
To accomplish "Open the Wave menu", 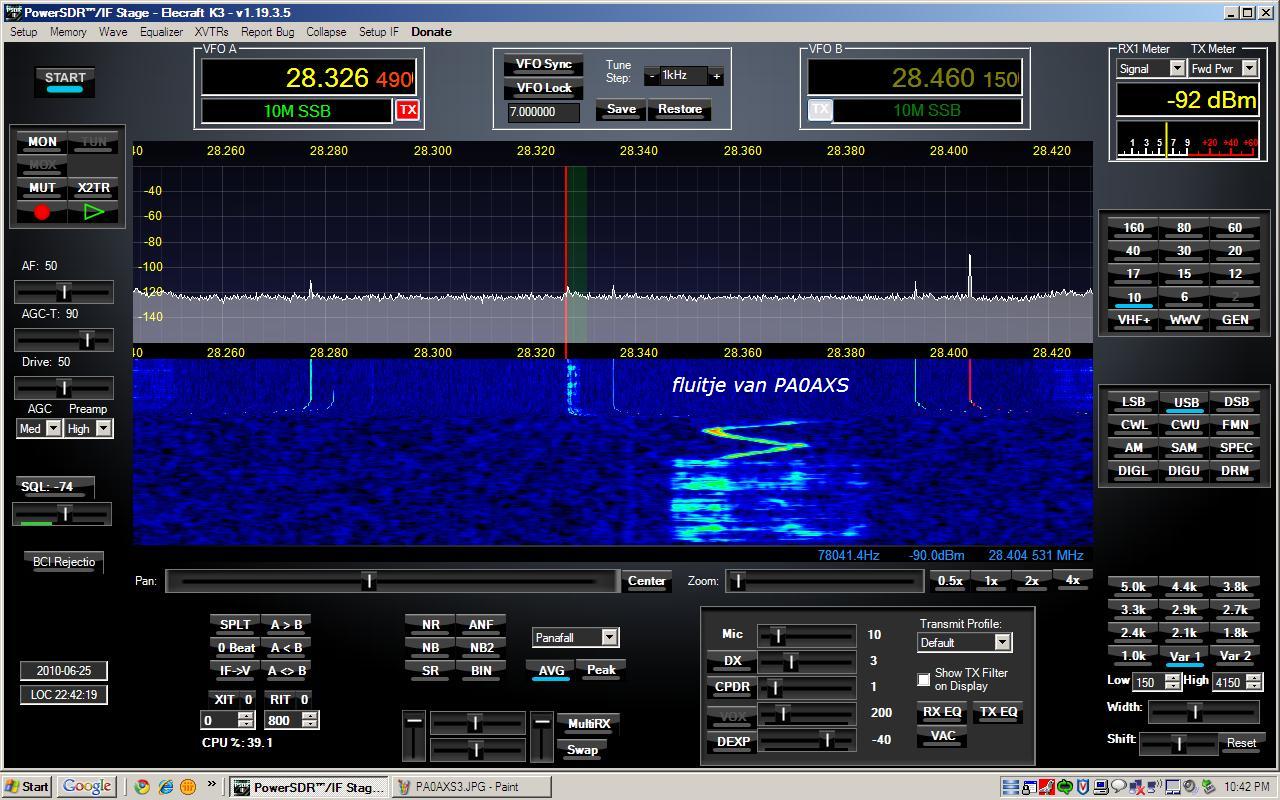I will pos(113,32).
